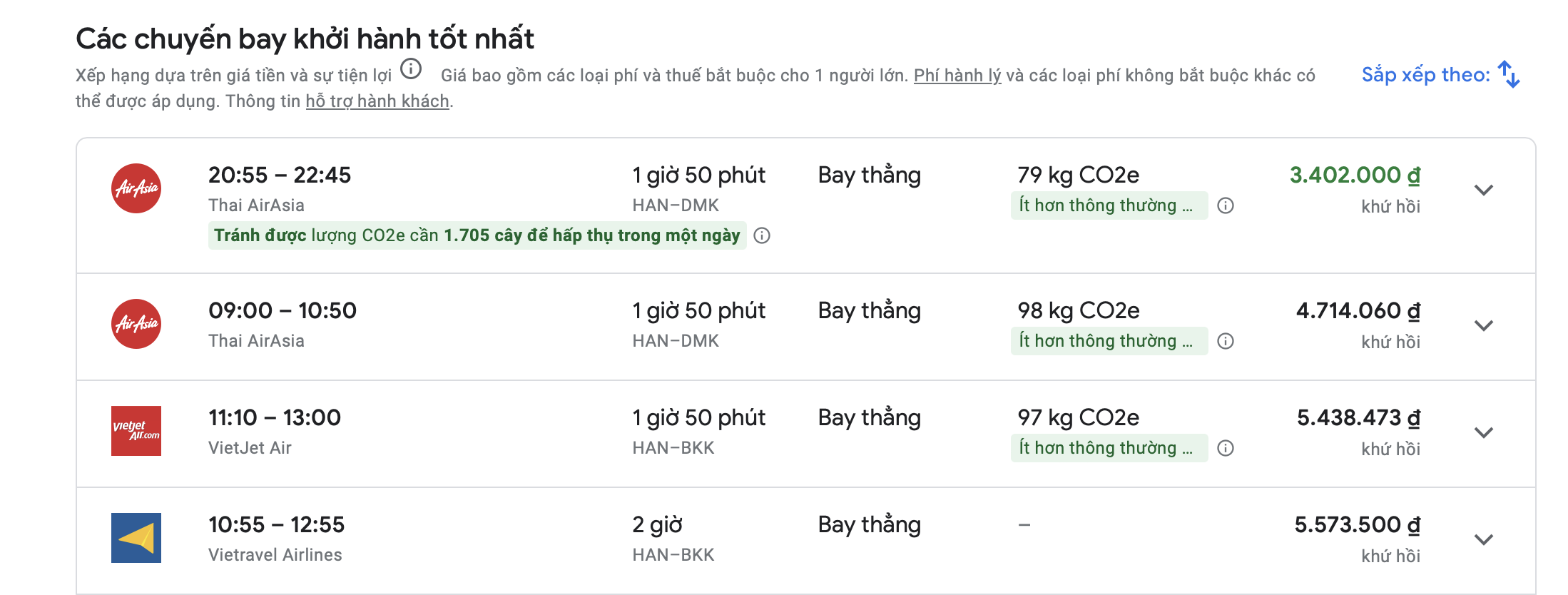
Task: Expand the VietJet Air flight details
Action: pyautogui.click(x=1484, y=432)
